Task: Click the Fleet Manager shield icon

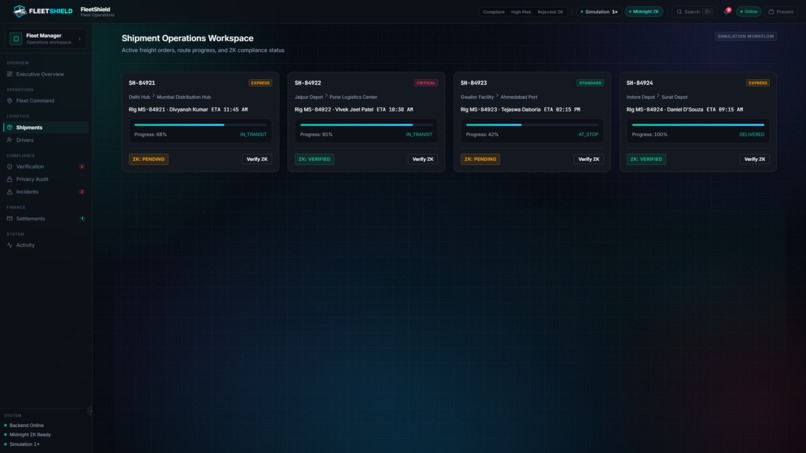Action: pyautogui.click(x=15, y=39)
